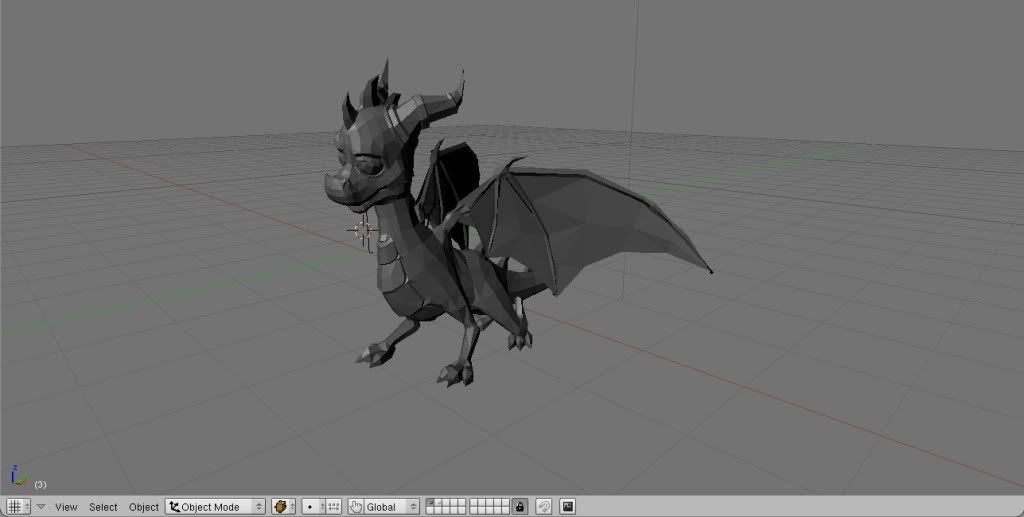The height and width of the screenshot is (517, 1024).
Task: Toggle move object centers only button
Action: coord(333,507)
